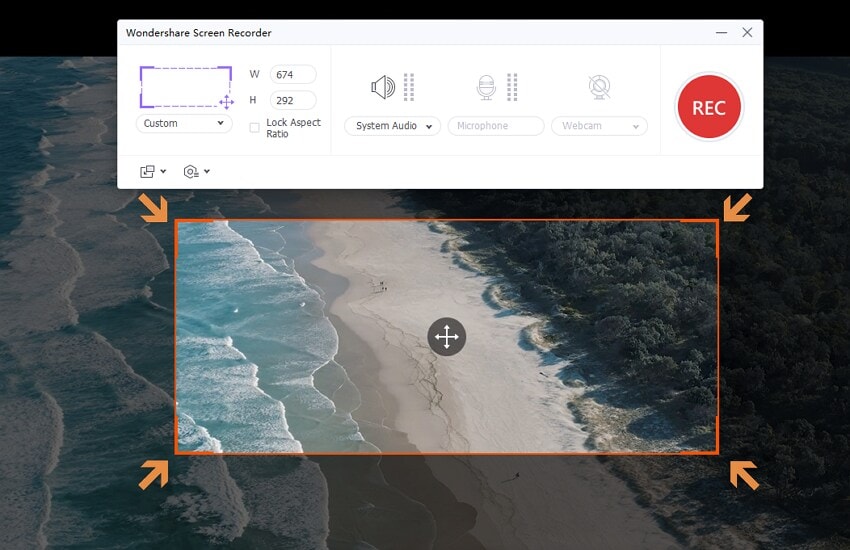Image resolution: width=850 pixels, height=550 pixels.
Task: Click the screen layout mode icon
Action: pyautogui.click(x=147, y=172)
